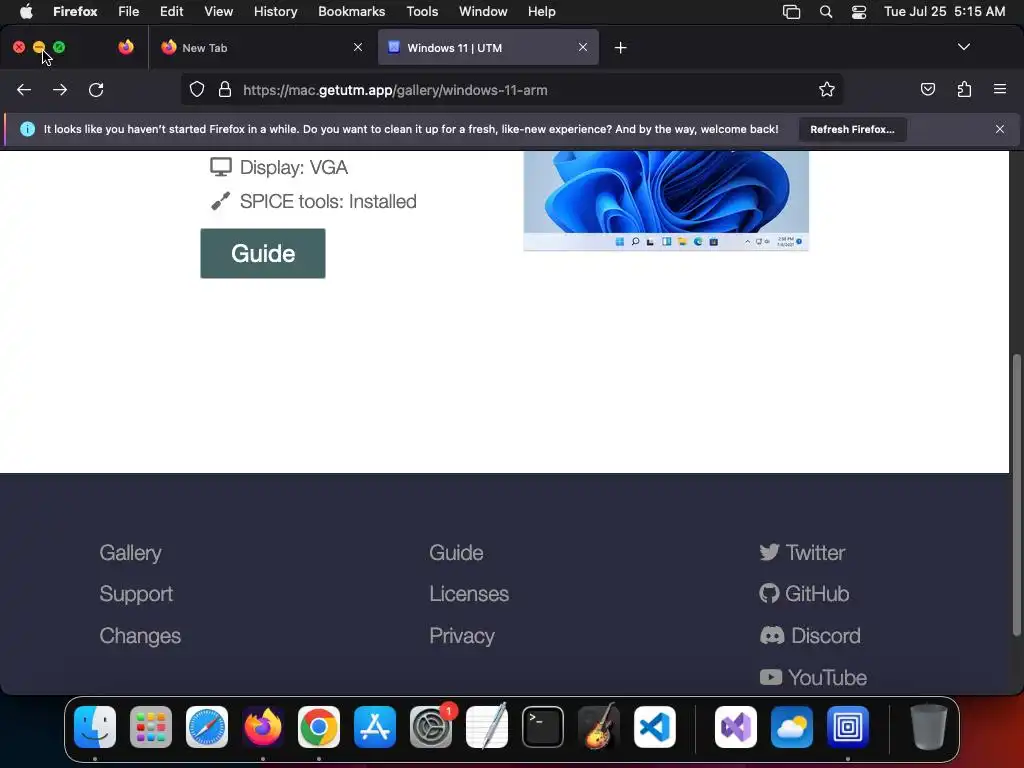Viewport: 1024px width, 768px height.
Task: Open Visual Studio purple icon in Dock
Action: click(736, 727)
